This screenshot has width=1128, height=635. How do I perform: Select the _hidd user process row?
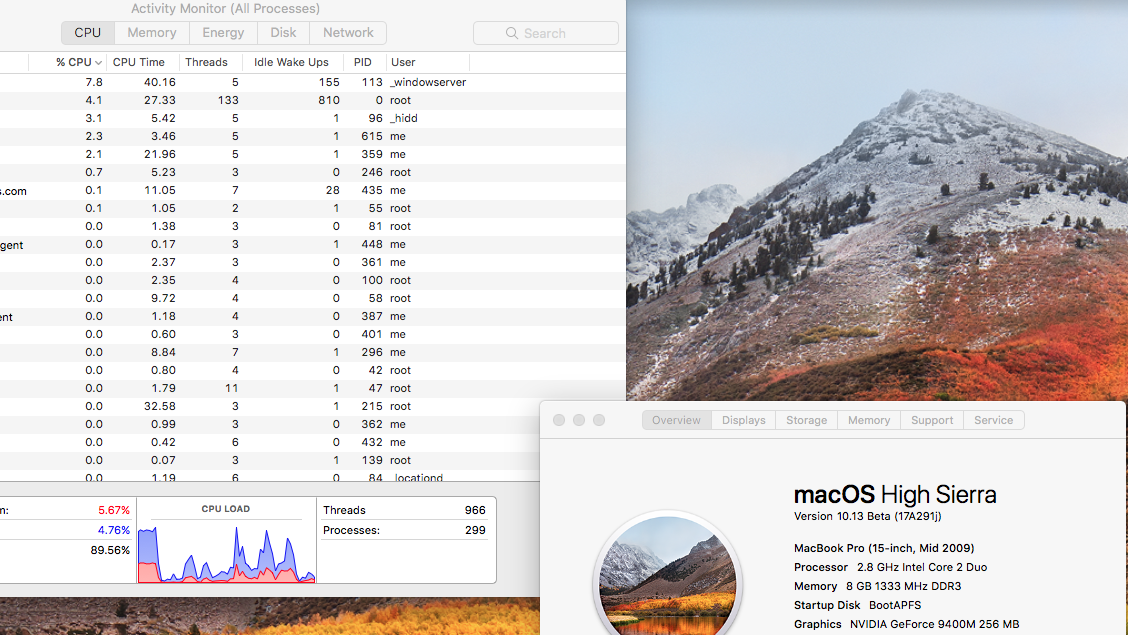(313, 119)
